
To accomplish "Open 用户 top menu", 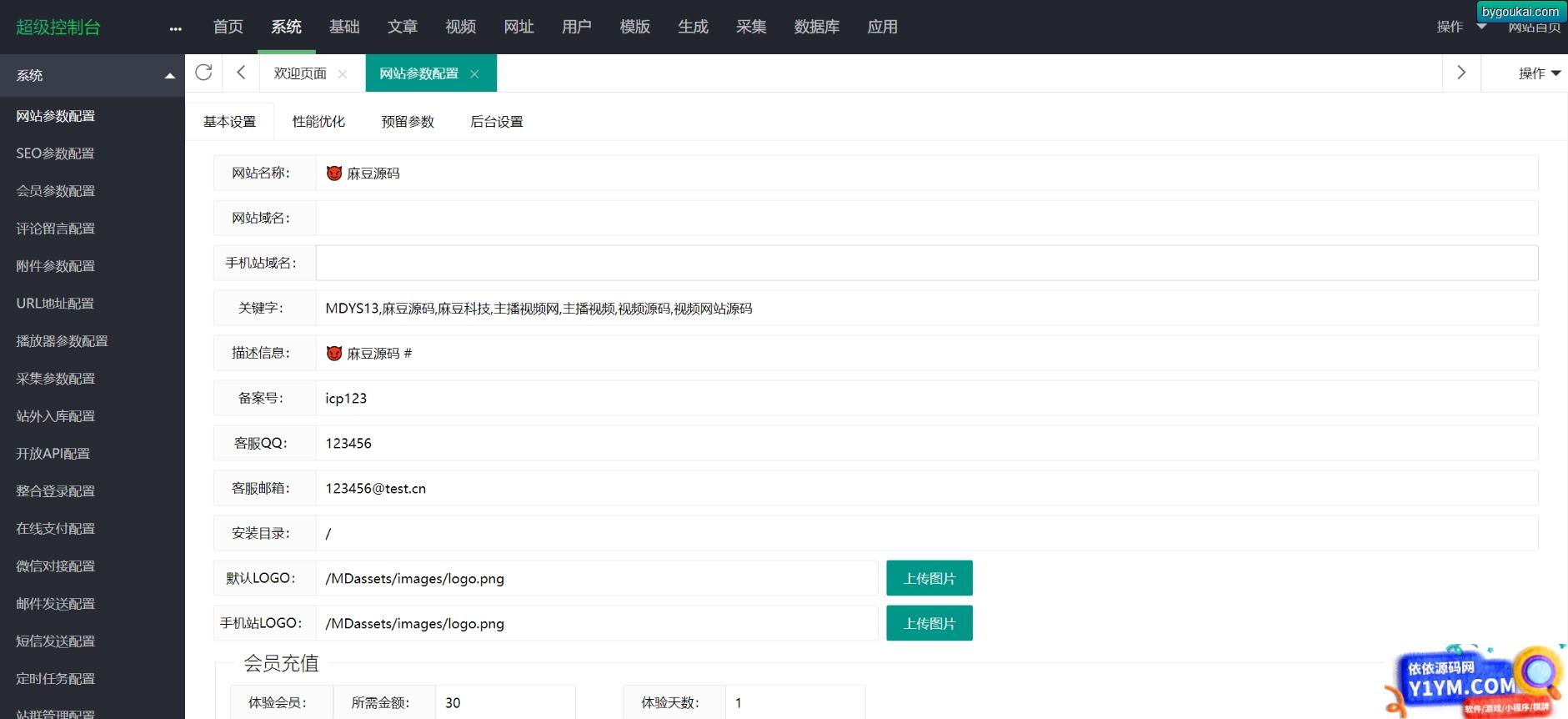I will point(577,27).
